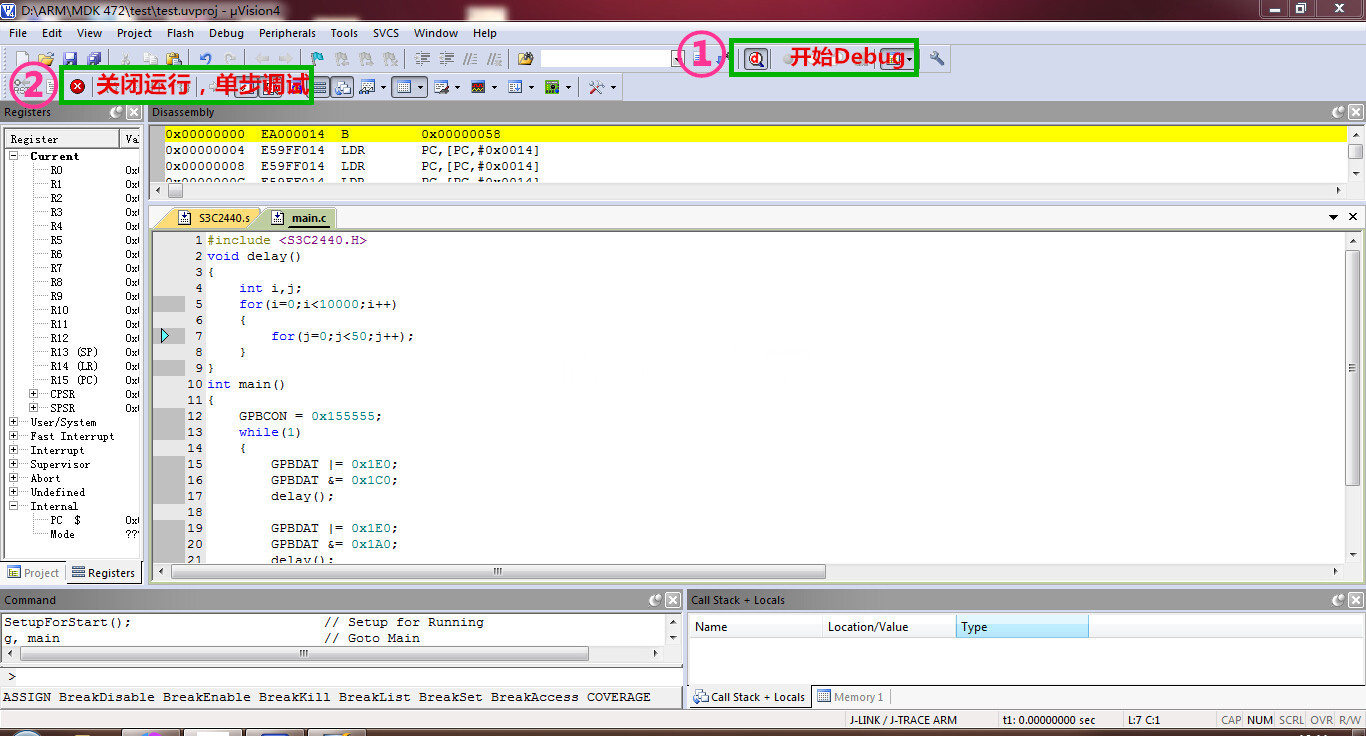This screenshot has width=1366, height=736.
Task: Click the Save file icon
Action: pos(70,59)
